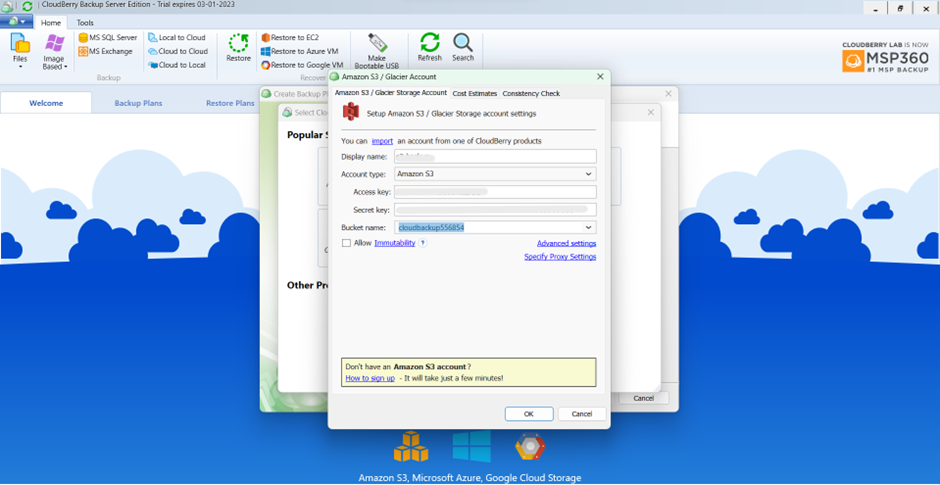The height and width of the screenshot is (485, 940).
Task: Click the Refresh ribbon icon
Action: click(x=429, y=47)
